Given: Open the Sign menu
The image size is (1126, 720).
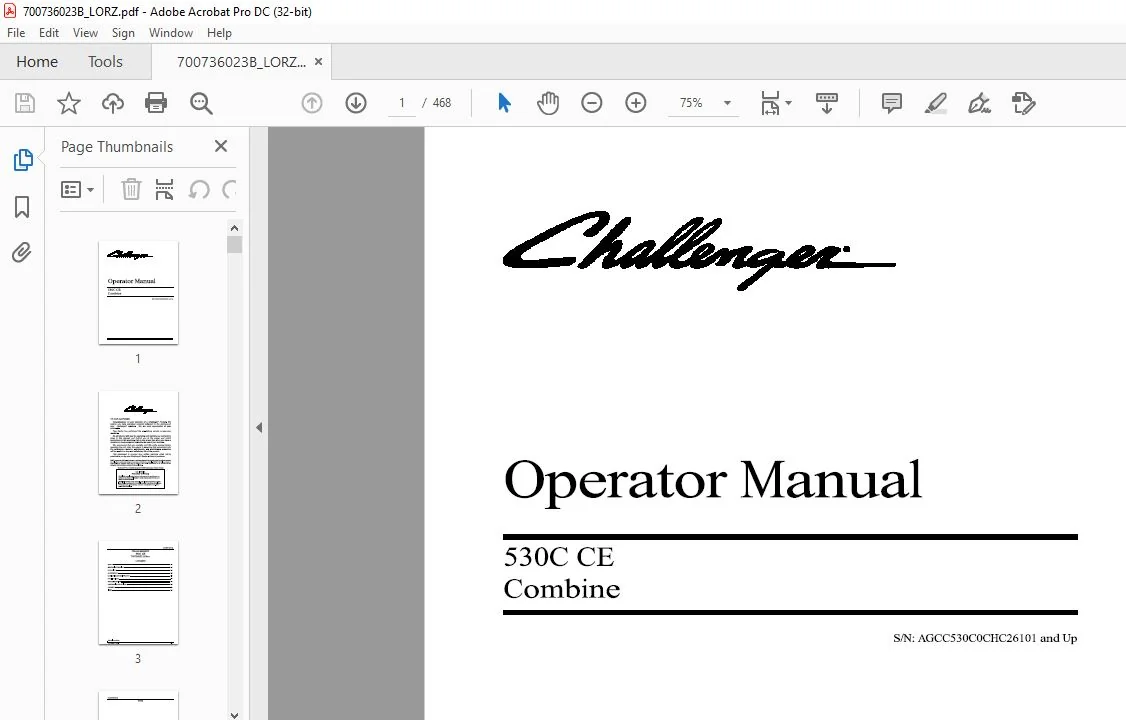Looking at the screenshot, I should pyautogui.click(x=123, y=33).
